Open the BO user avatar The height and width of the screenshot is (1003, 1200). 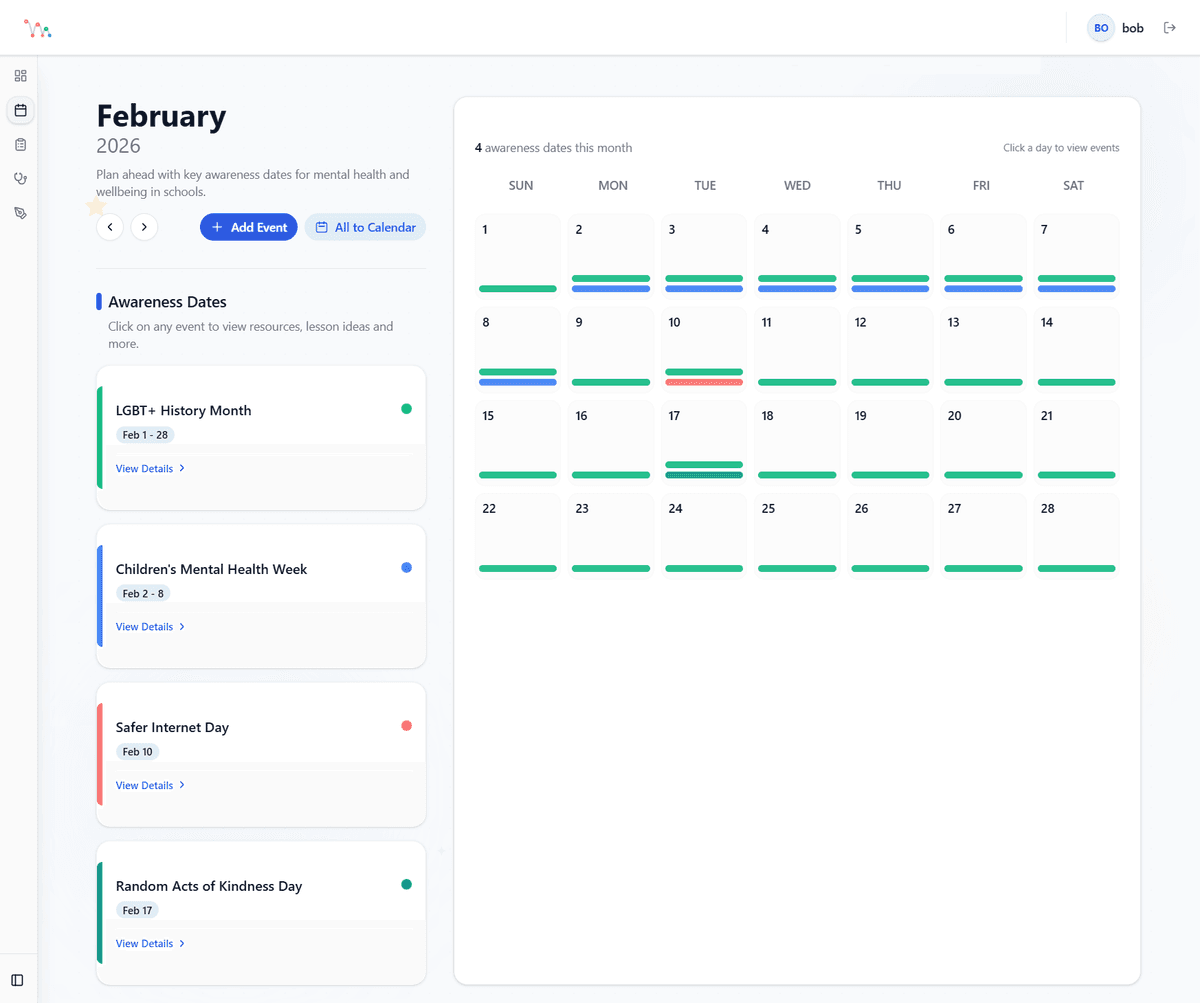click(1101, 28)
